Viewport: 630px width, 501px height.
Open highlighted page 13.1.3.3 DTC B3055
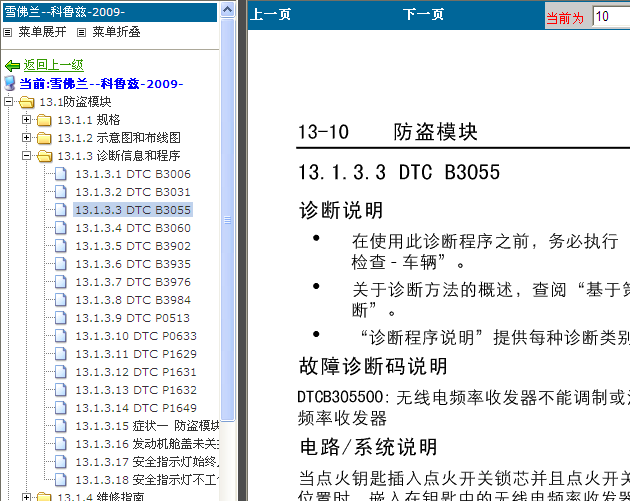point(133,210)
